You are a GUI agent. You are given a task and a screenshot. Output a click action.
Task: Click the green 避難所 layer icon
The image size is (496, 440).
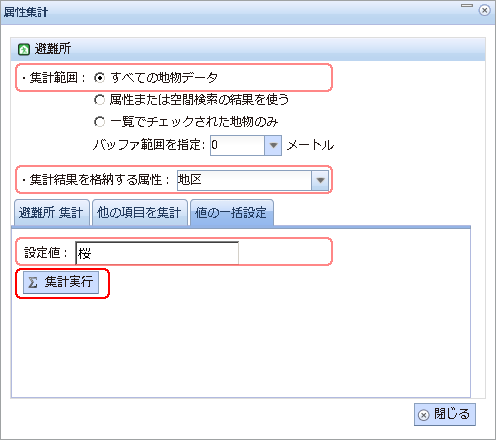[x=24, y=49]
